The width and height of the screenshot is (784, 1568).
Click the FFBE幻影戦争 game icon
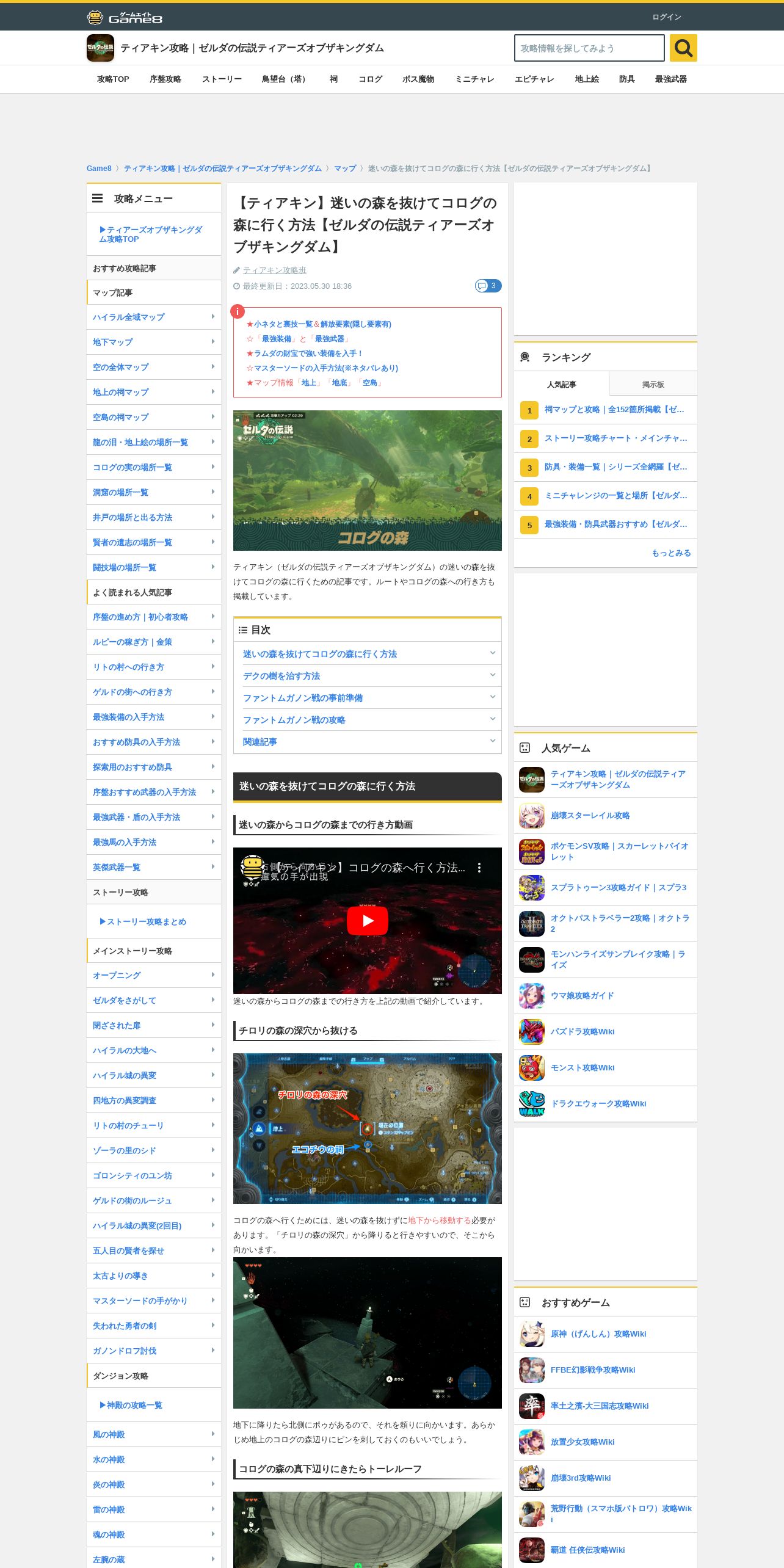click(x=532, y=1370)
